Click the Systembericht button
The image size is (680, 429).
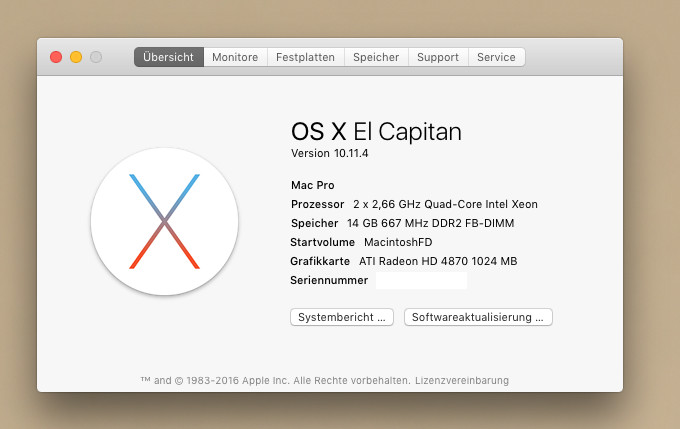pyautogui.click(x=342, y=317)
